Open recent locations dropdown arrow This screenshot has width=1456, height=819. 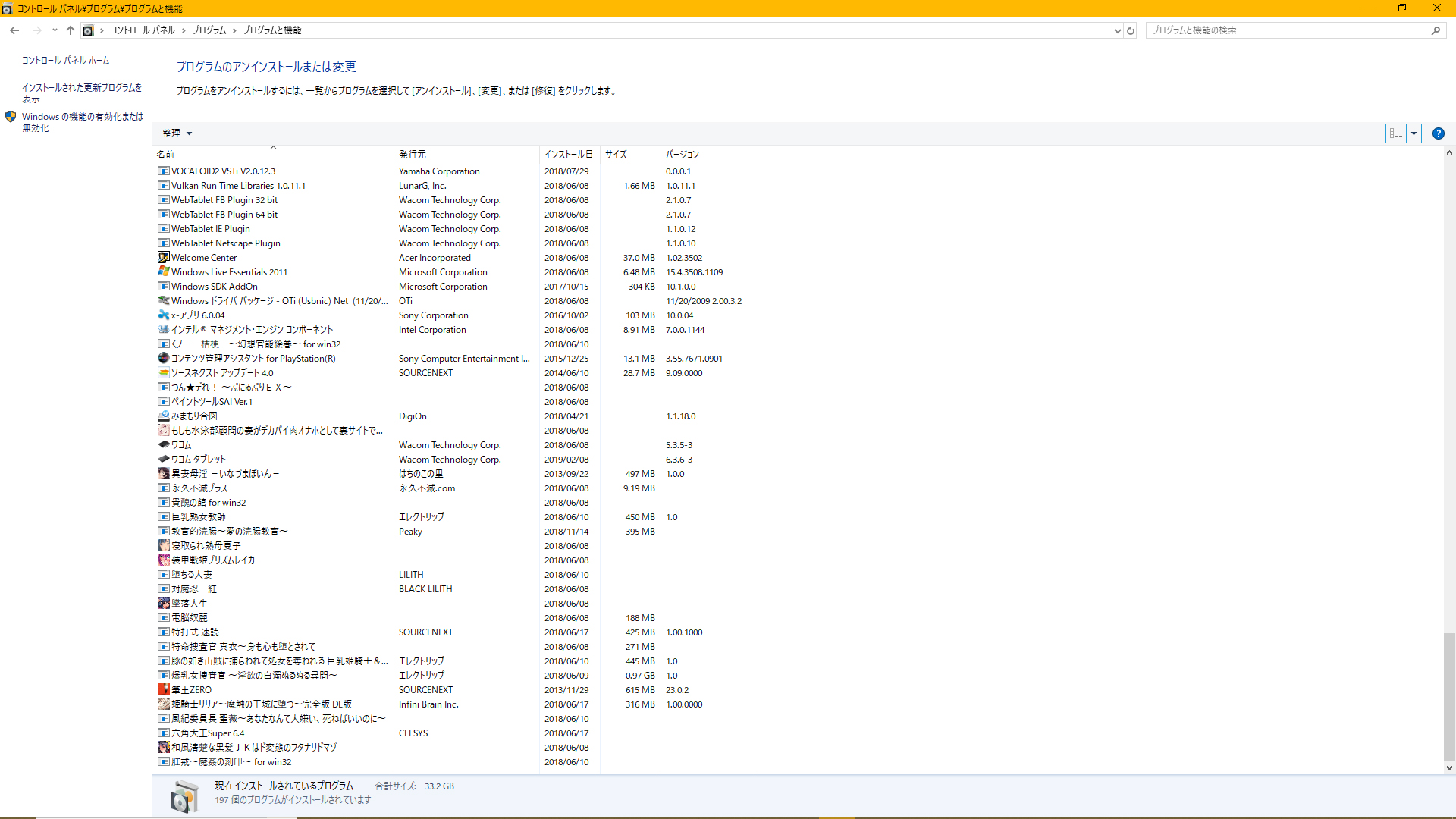pyautogui.click(x=55, y=30)
